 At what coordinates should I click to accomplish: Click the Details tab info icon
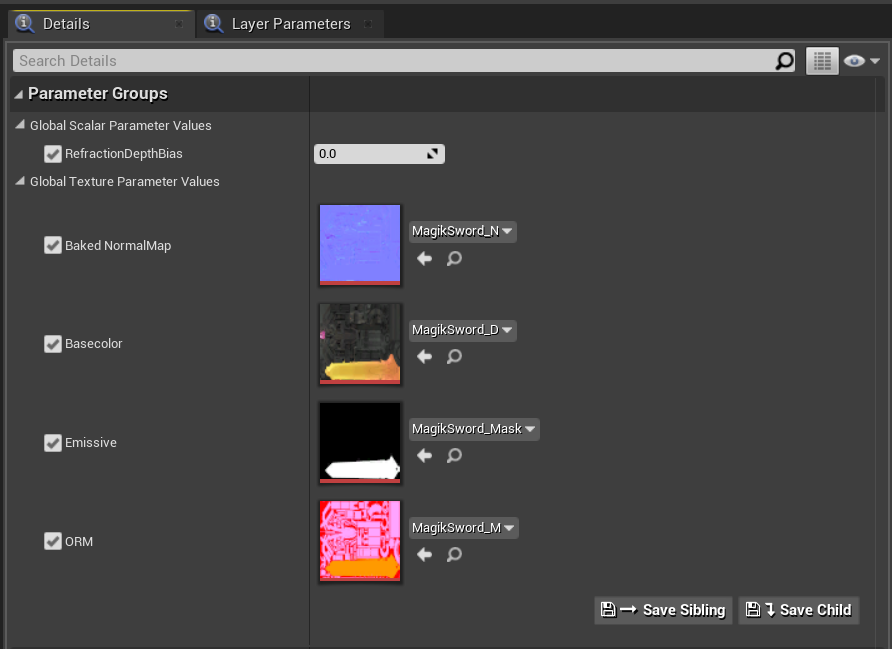tap(24, 23)
